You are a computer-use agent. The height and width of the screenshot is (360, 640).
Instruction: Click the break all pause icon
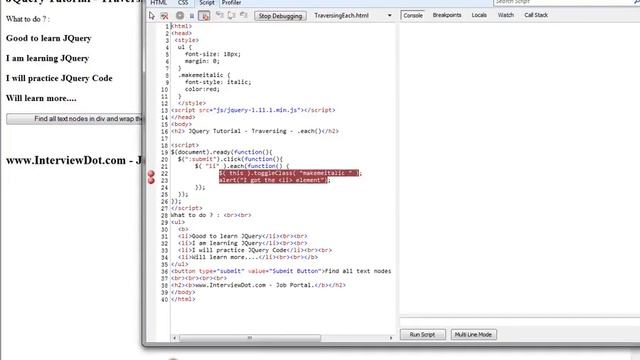click(192, 16)
